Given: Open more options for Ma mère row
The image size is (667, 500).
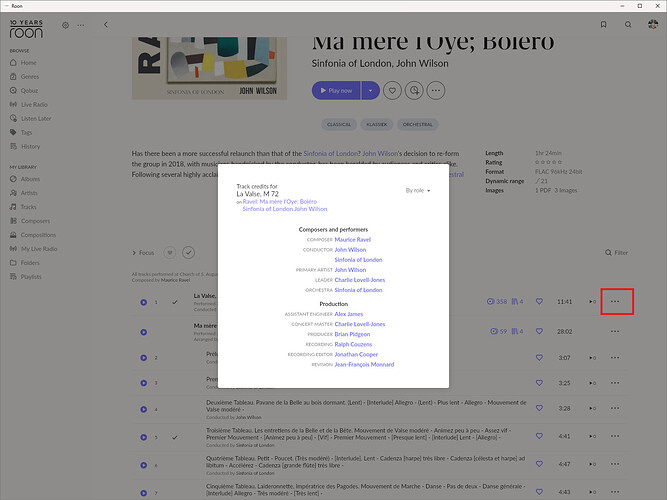Looking at the screenshot, I should pos(615,331).
